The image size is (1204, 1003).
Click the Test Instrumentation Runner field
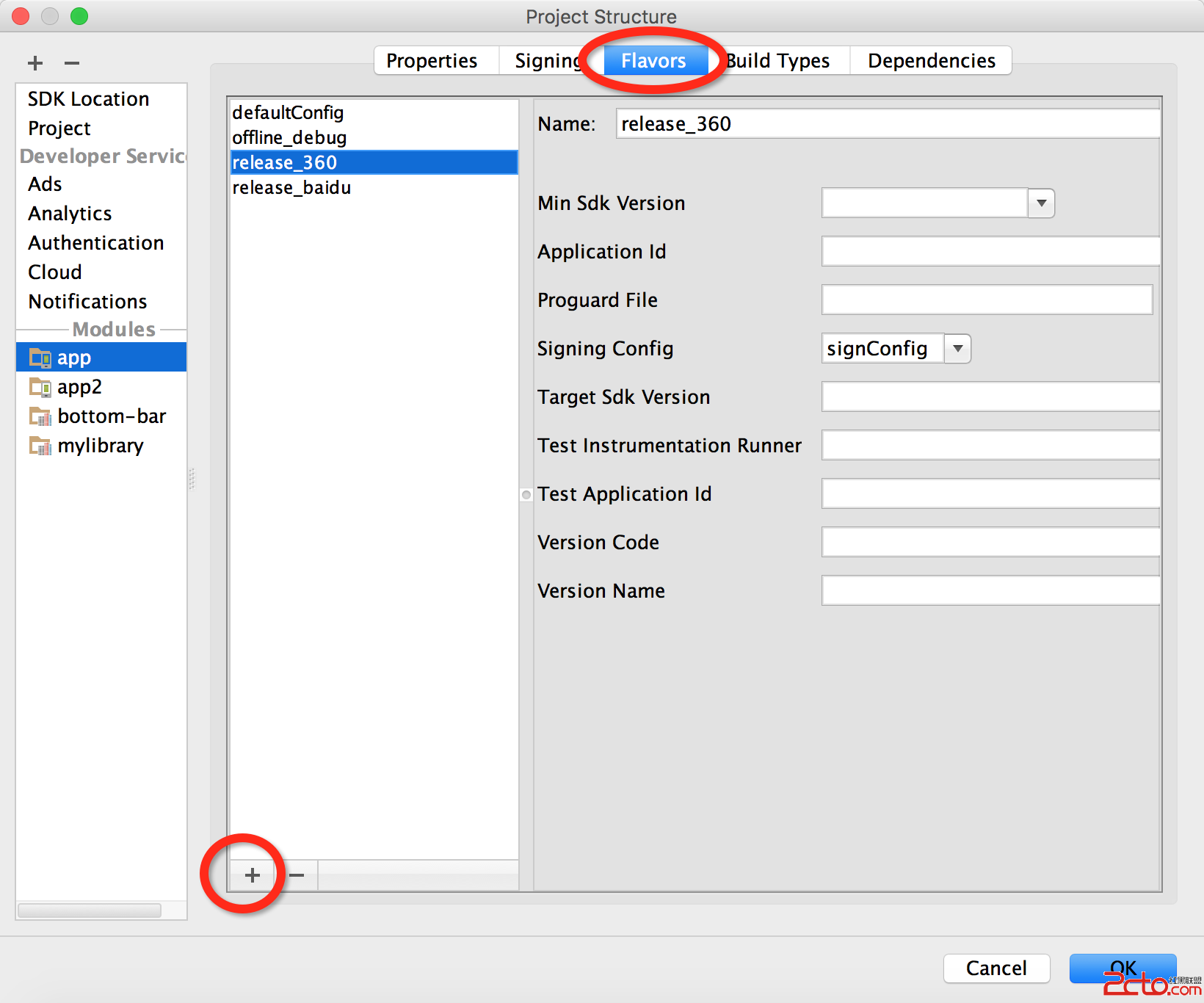(991, 446)
